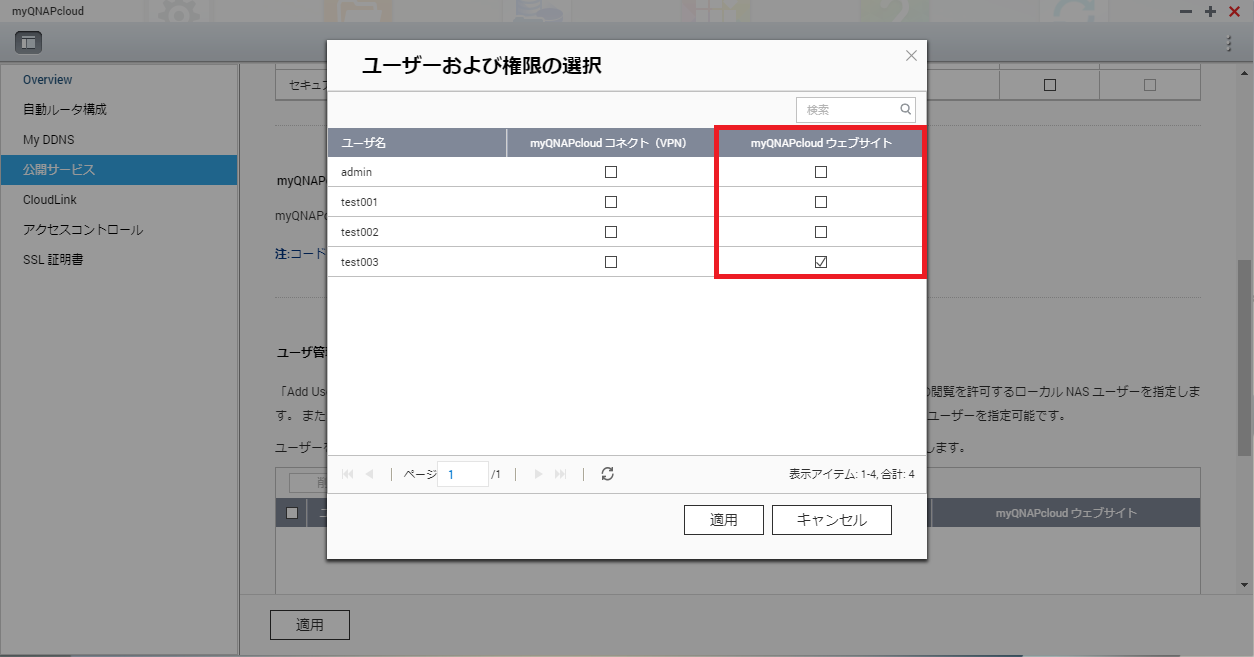Image resolution: width=1254 pixels, height=657 pixels.
Task: Click the main page vertical scrollbar thumb
Action: pyautogui.click(x=1245, y=358)
